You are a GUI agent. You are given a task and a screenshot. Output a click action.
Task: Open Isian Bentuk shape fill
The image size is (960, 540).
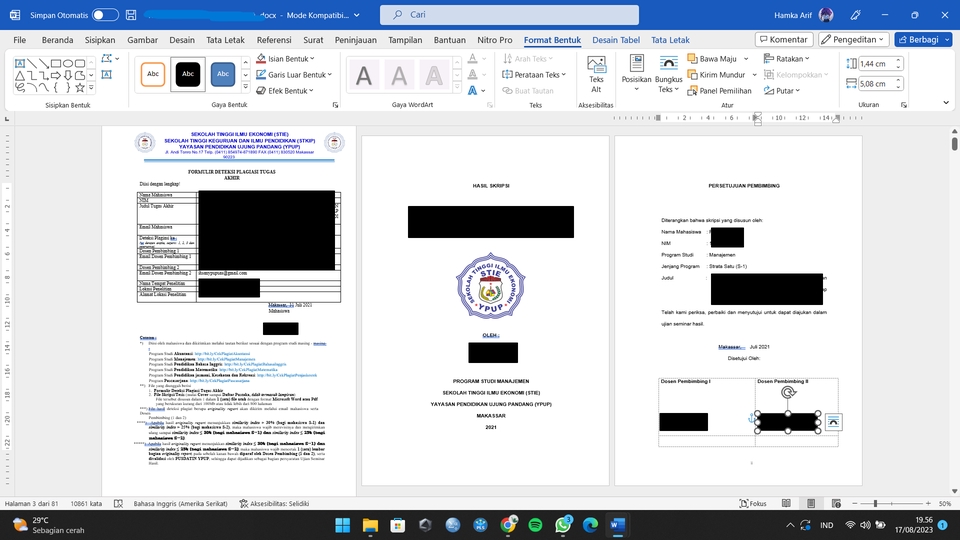tap(285, 59)
